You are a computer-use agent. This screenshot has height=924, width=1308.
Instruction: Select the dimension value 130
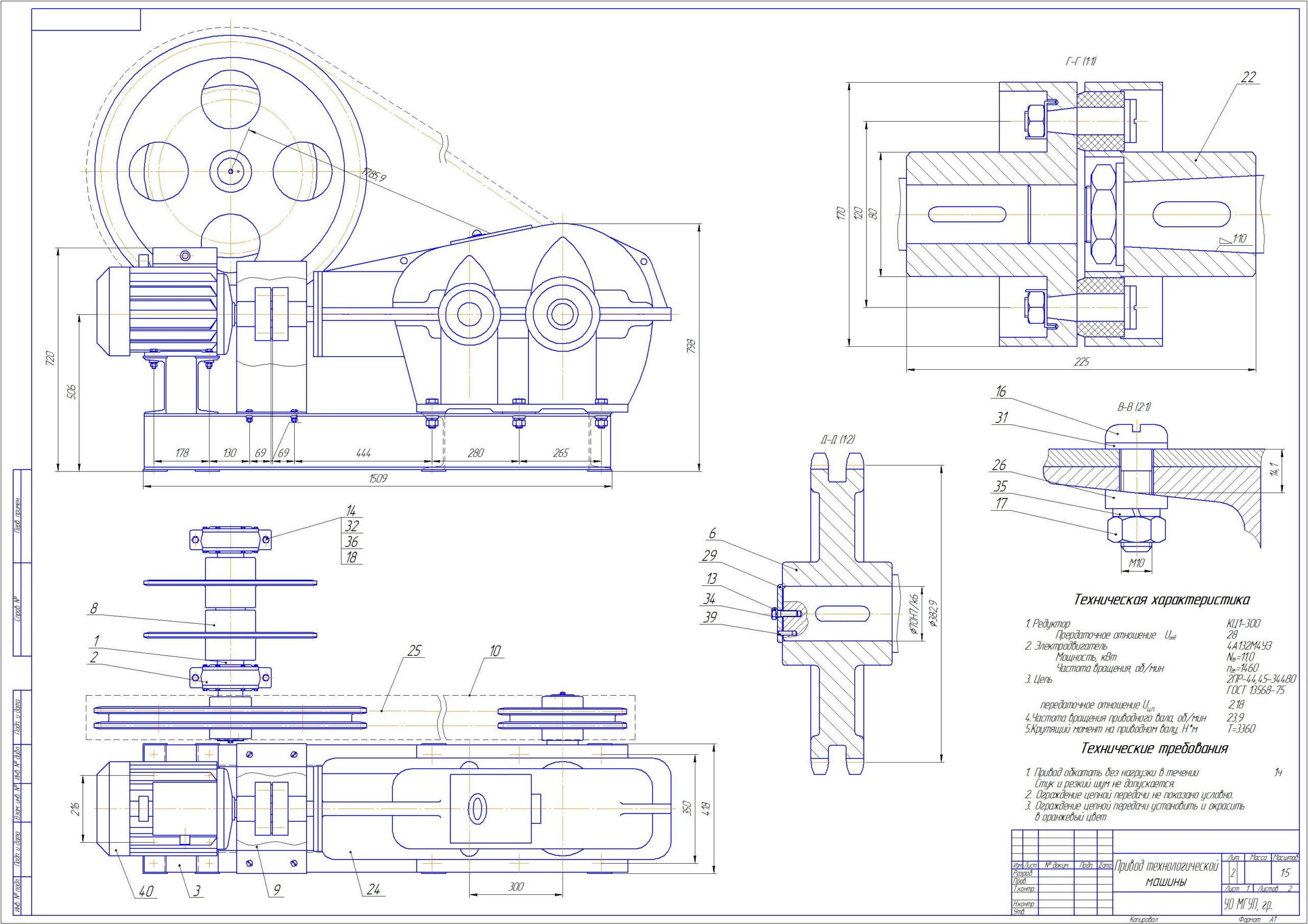coord(229,454)
